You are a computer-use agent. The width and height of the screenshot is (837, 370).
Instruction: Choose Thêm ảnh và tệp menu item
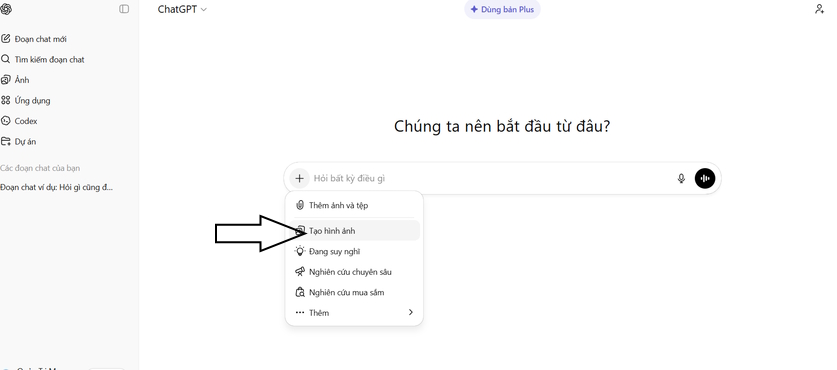coord(354,205)
